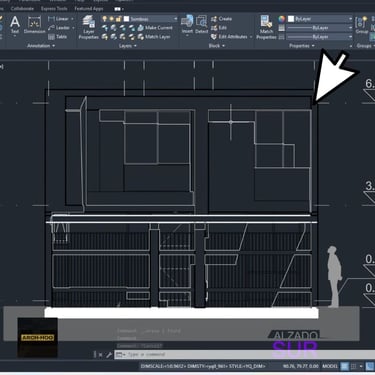Viewport: 375px width, 375px height.
Task: Click the Insert block icon
Action: (x=187, y=24)
